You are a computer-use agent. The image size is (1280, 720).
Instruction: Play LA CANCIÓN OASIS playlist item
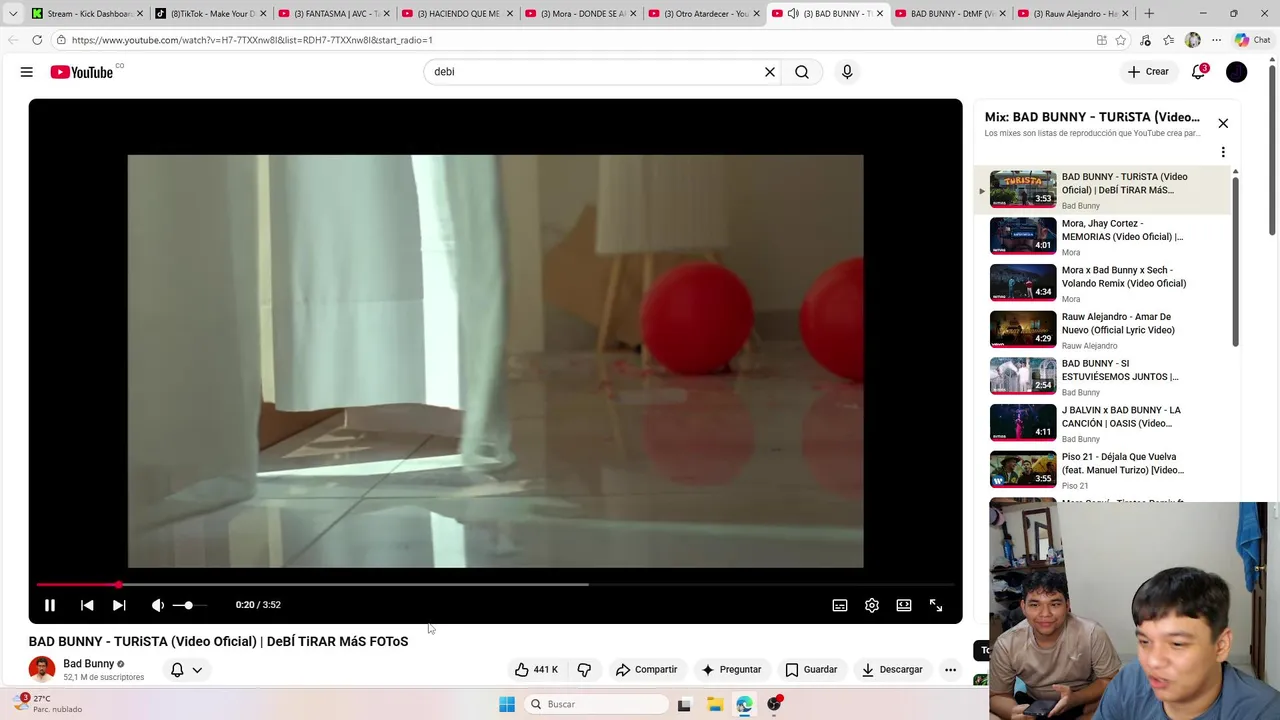(1103, 423)
